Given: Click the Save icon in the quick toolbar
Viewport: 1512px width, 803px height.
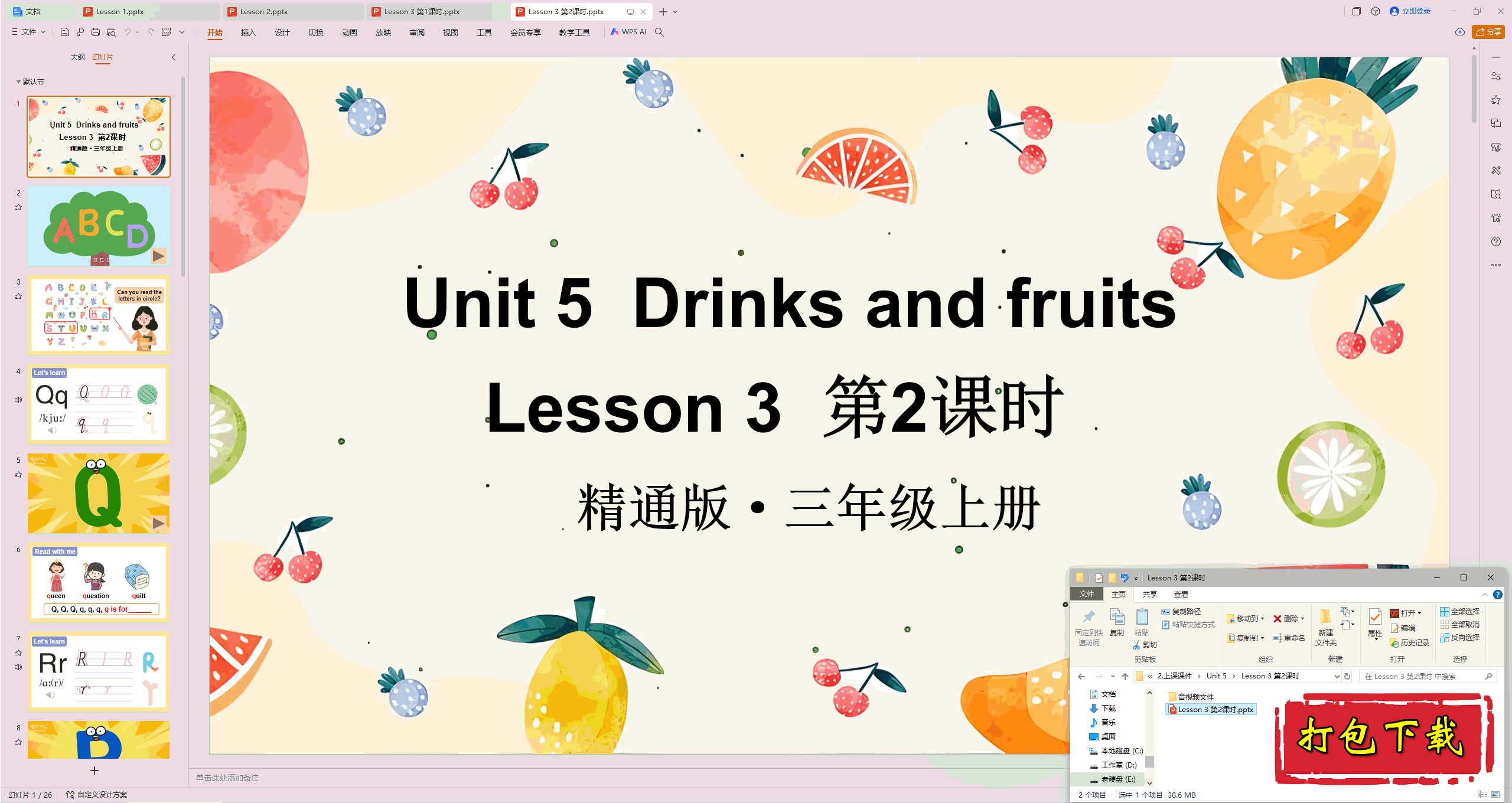Looking at the screenshot, I should pyautogui.click(x=65, y=32).
